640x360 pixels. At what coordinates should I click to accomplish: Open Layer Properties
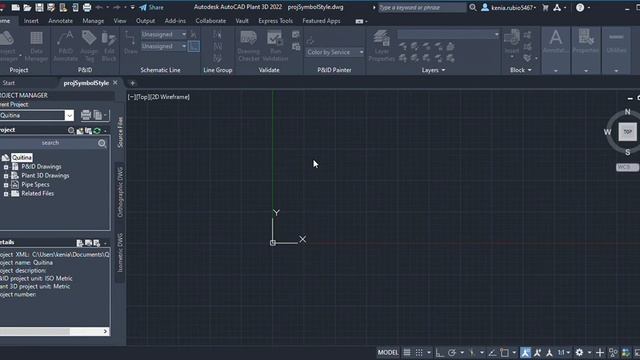coord(382,46)
